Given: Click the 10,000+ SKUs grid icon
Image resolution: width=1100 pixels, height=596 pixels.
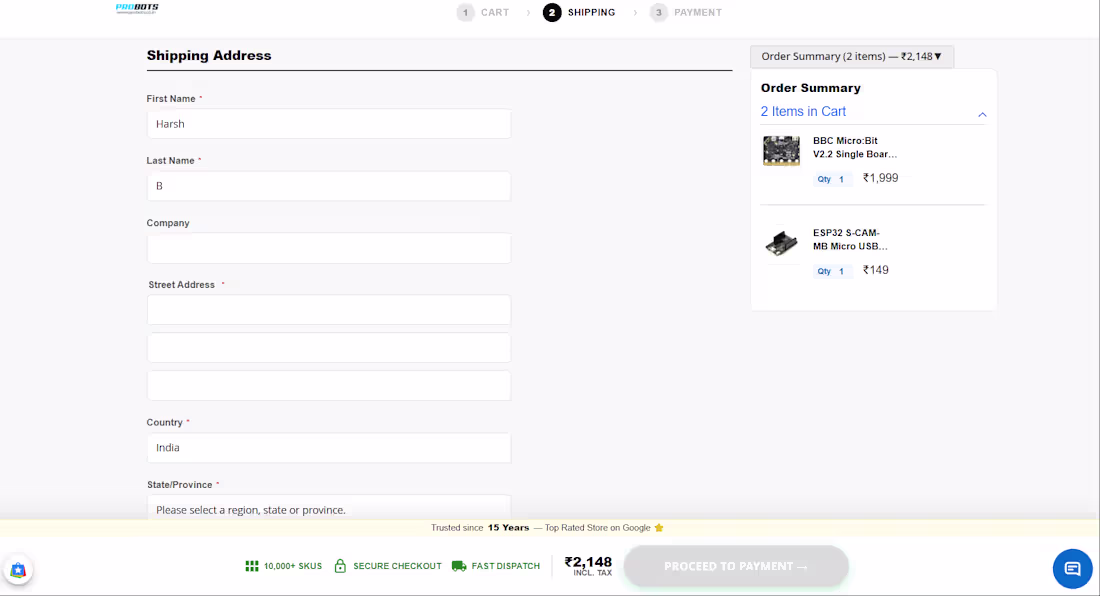Looking at the screenshot, I should pos(251,566).
